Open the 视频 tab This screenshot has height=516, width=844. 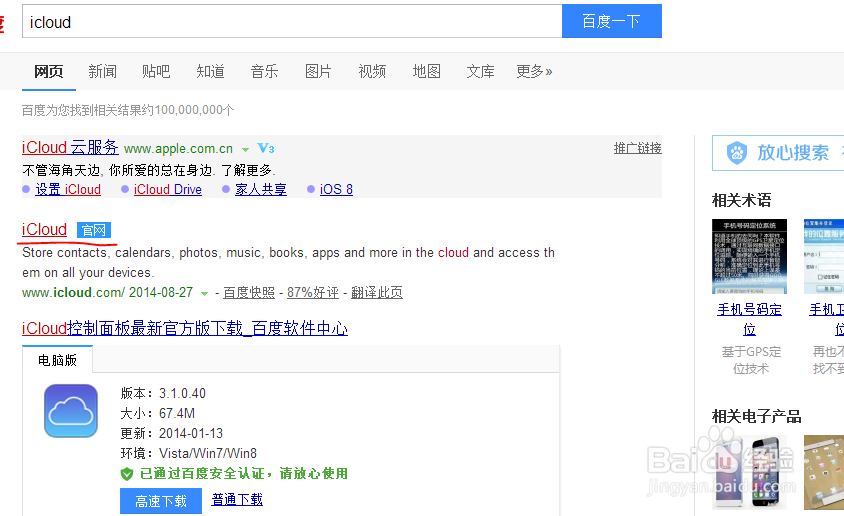tap(372, 71)
